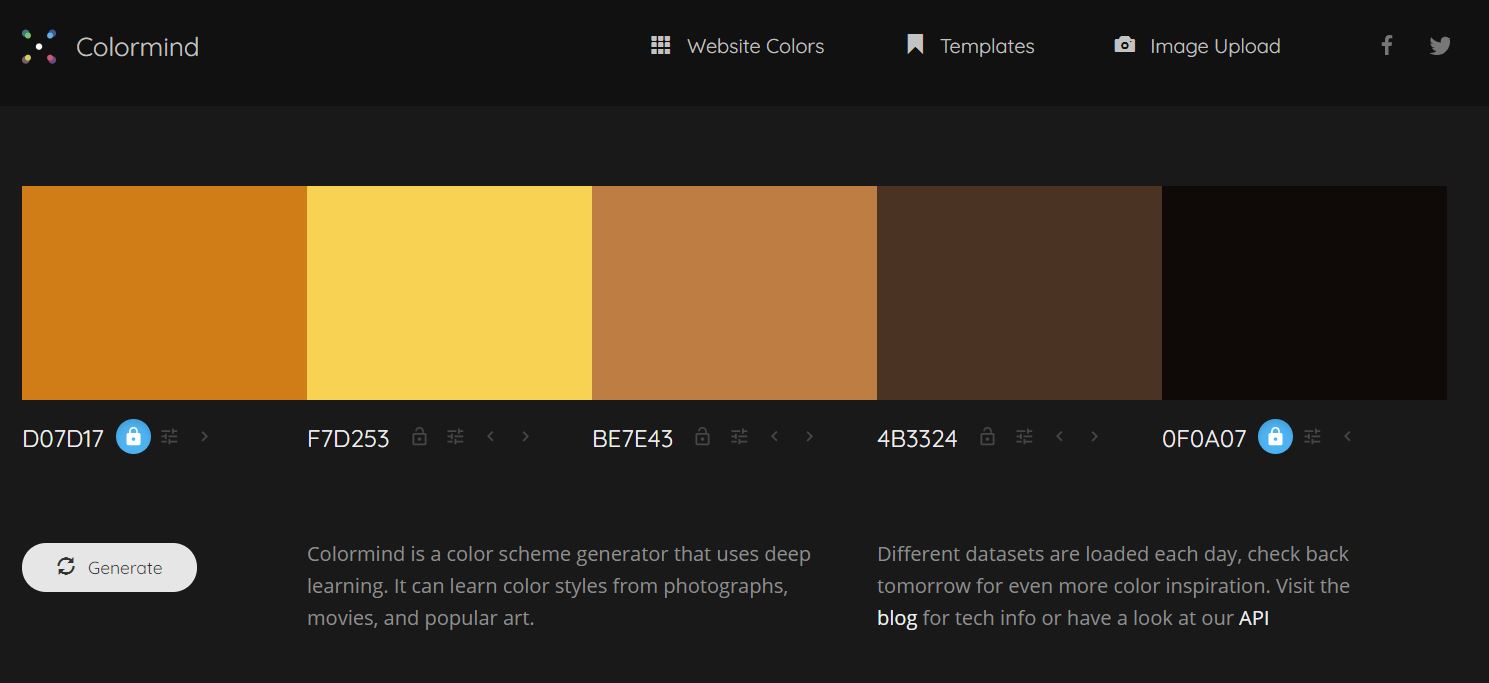Follow the blog link

click(897, 618)
